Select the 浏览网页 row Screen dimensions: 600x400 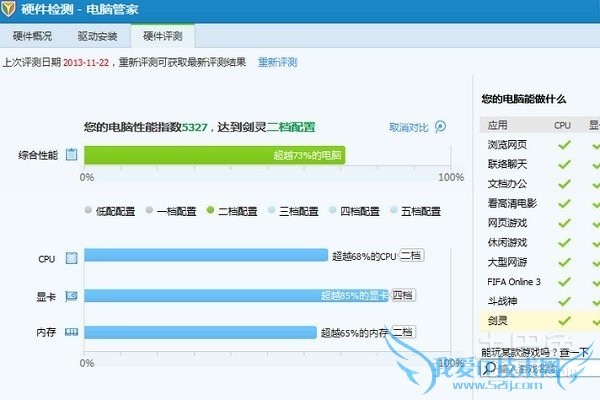(540, 145)
